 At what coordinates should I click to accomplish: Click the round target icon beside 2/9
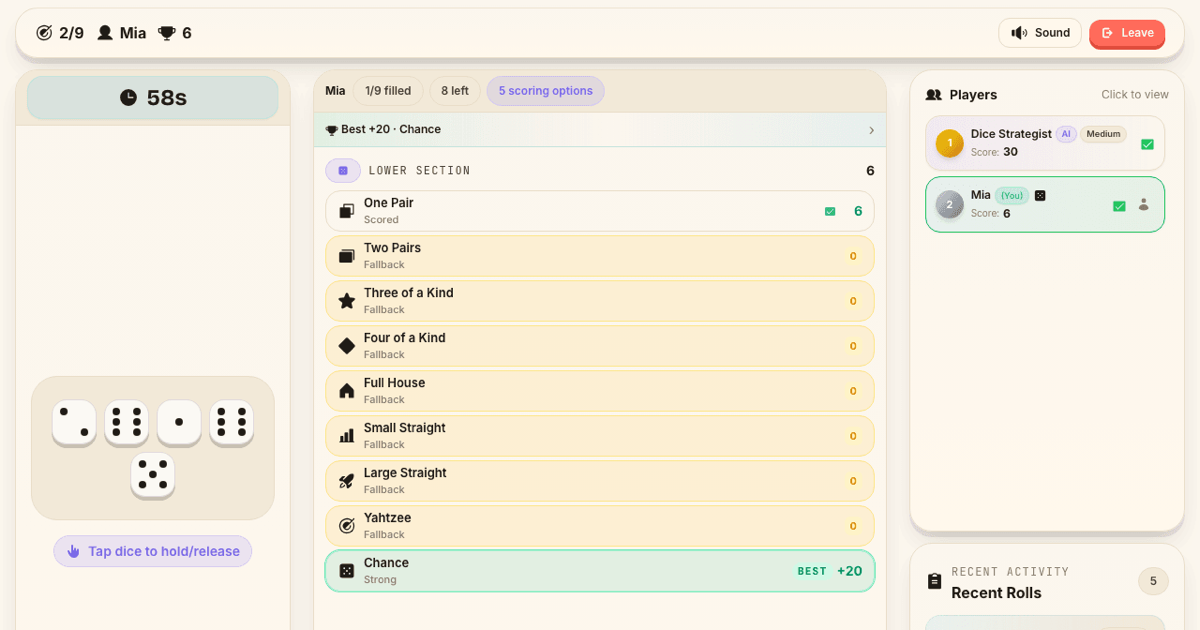[44, 33]
